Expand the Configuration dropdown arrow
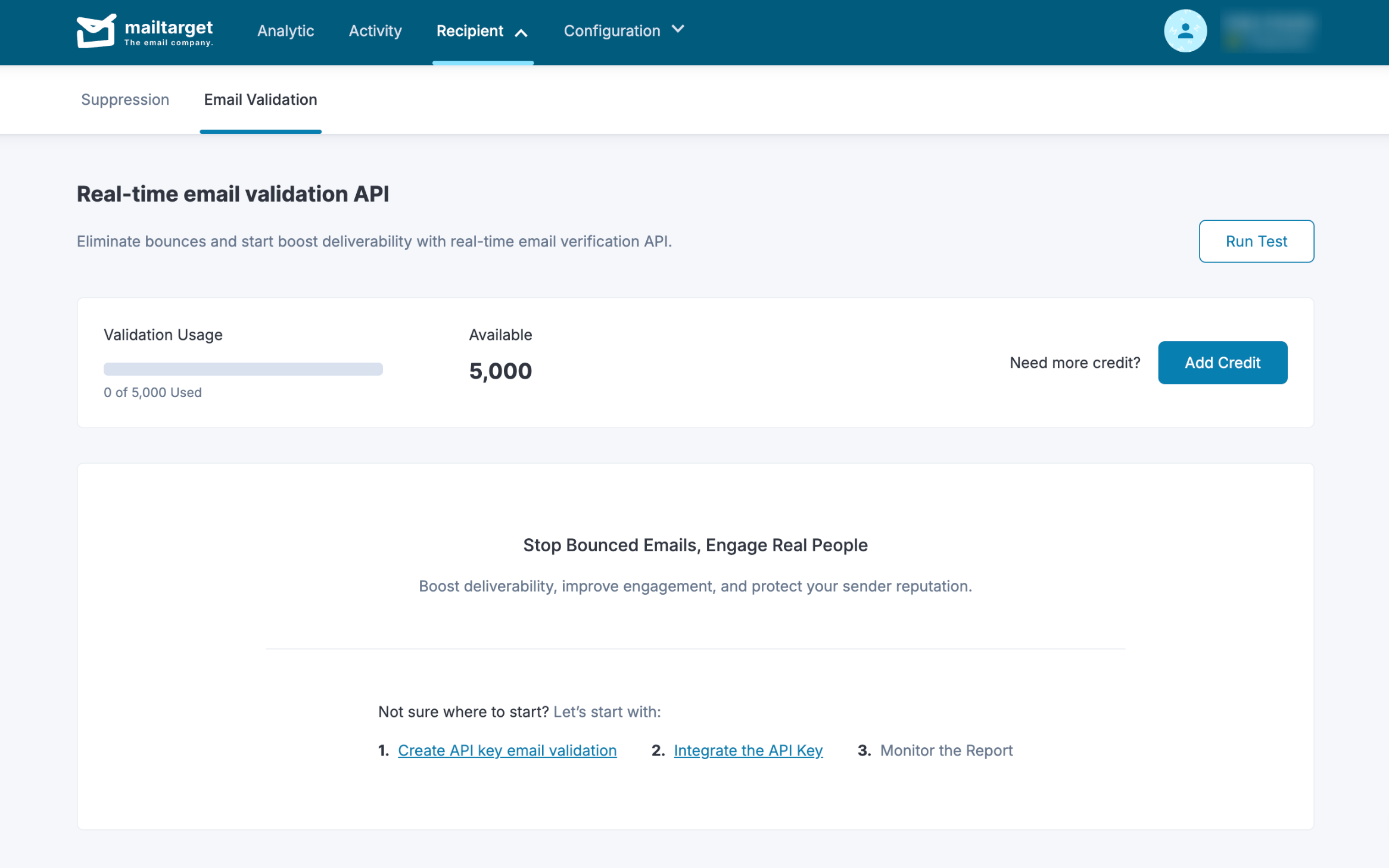 (678, 29)
